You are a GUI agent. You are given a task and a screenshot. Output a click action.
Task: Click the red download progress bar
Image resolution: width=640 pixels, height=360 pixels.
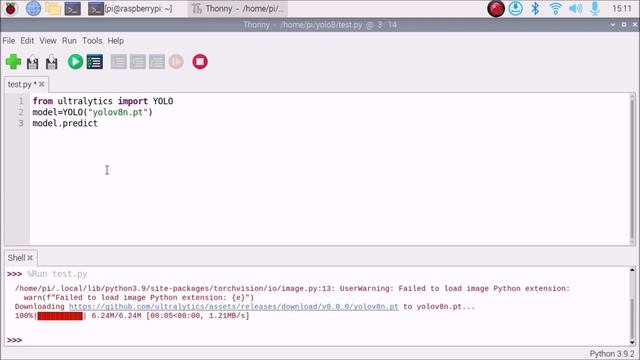click(x=60, y=316)
